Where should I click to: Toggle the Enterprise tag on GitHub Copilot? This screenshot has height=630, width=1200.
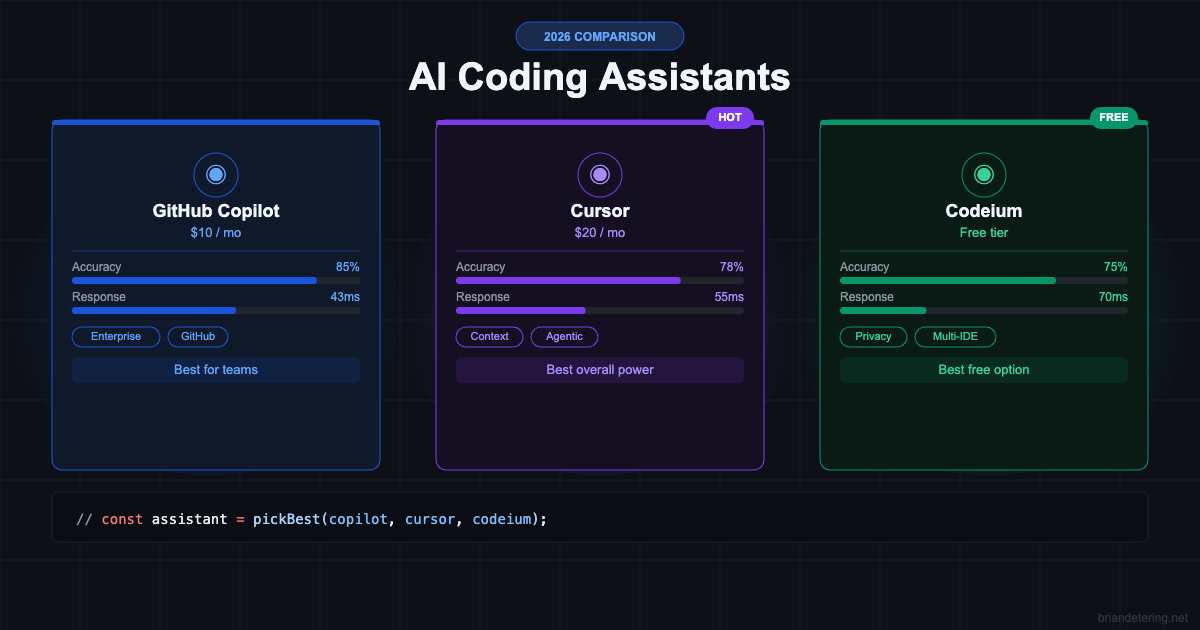pyautogui.click(x=116, y=337)
